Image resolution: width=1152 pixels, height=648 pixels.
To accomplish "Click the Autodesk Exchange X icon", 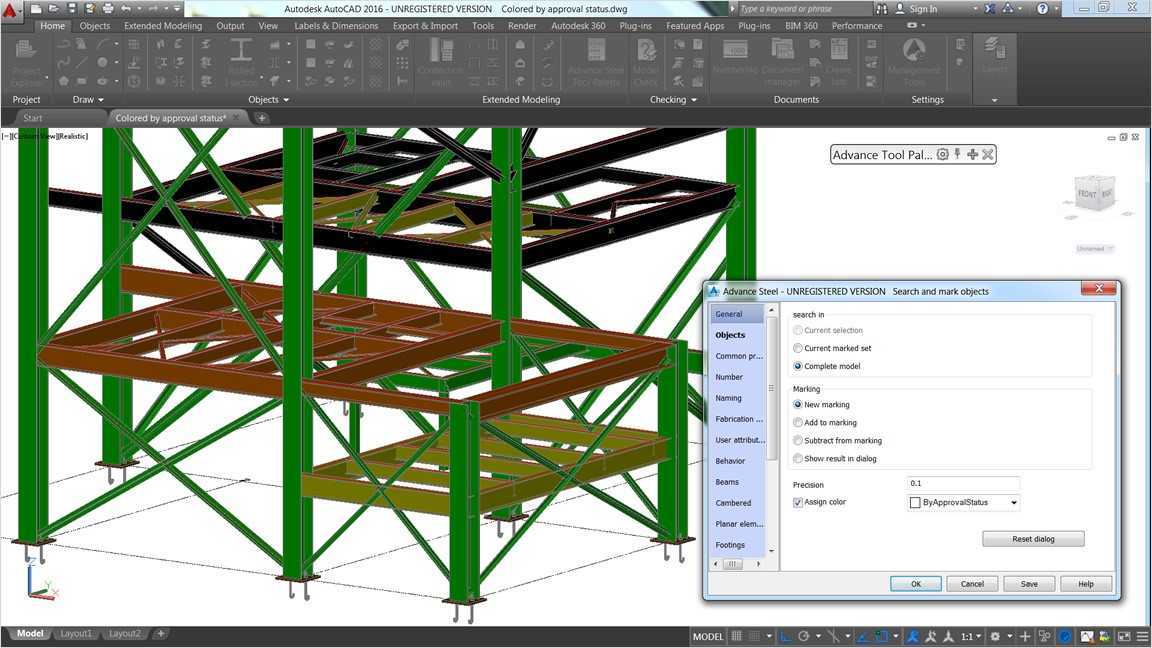I will tap(990, 9).
